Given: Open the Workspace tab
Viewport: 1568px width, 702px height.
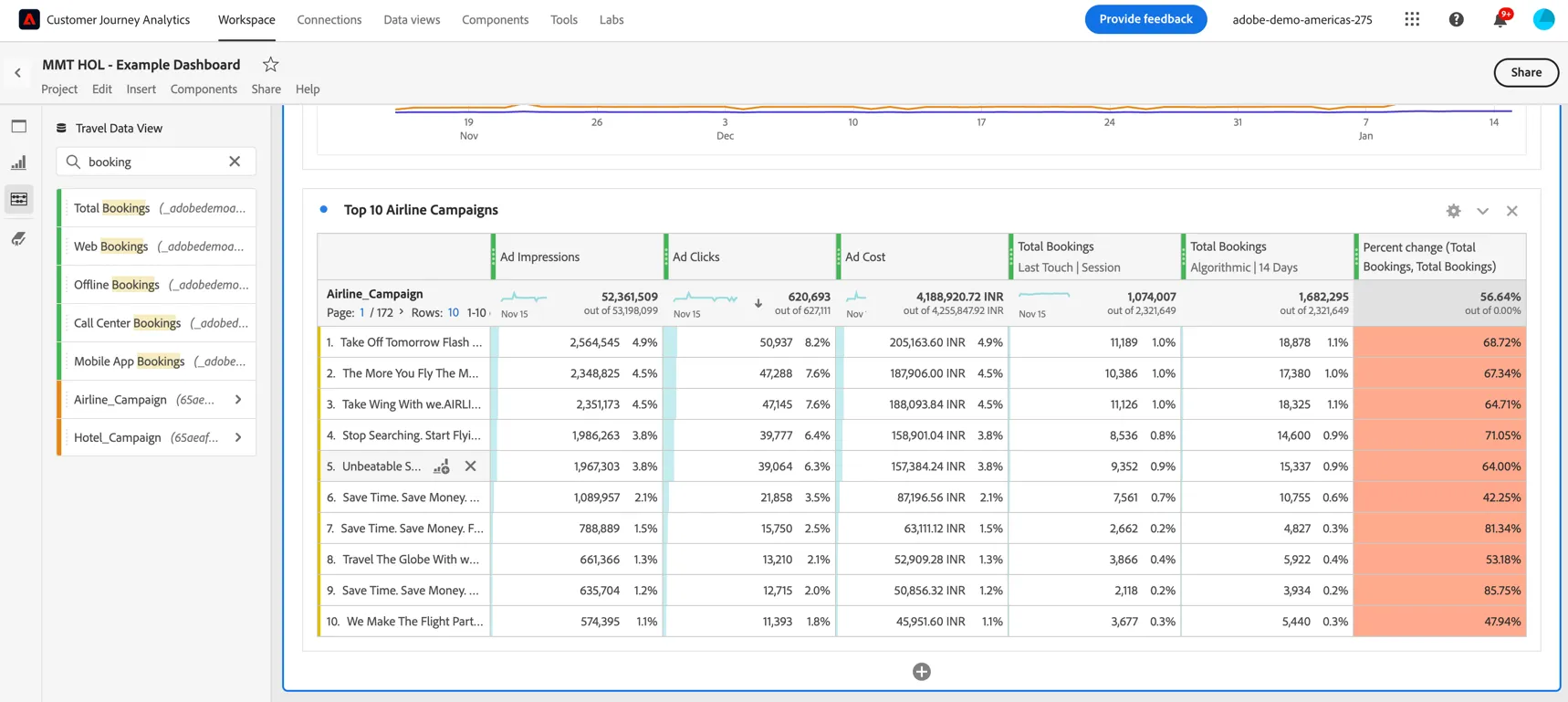Looking at the screenshot, I should [x=246, y=19].
